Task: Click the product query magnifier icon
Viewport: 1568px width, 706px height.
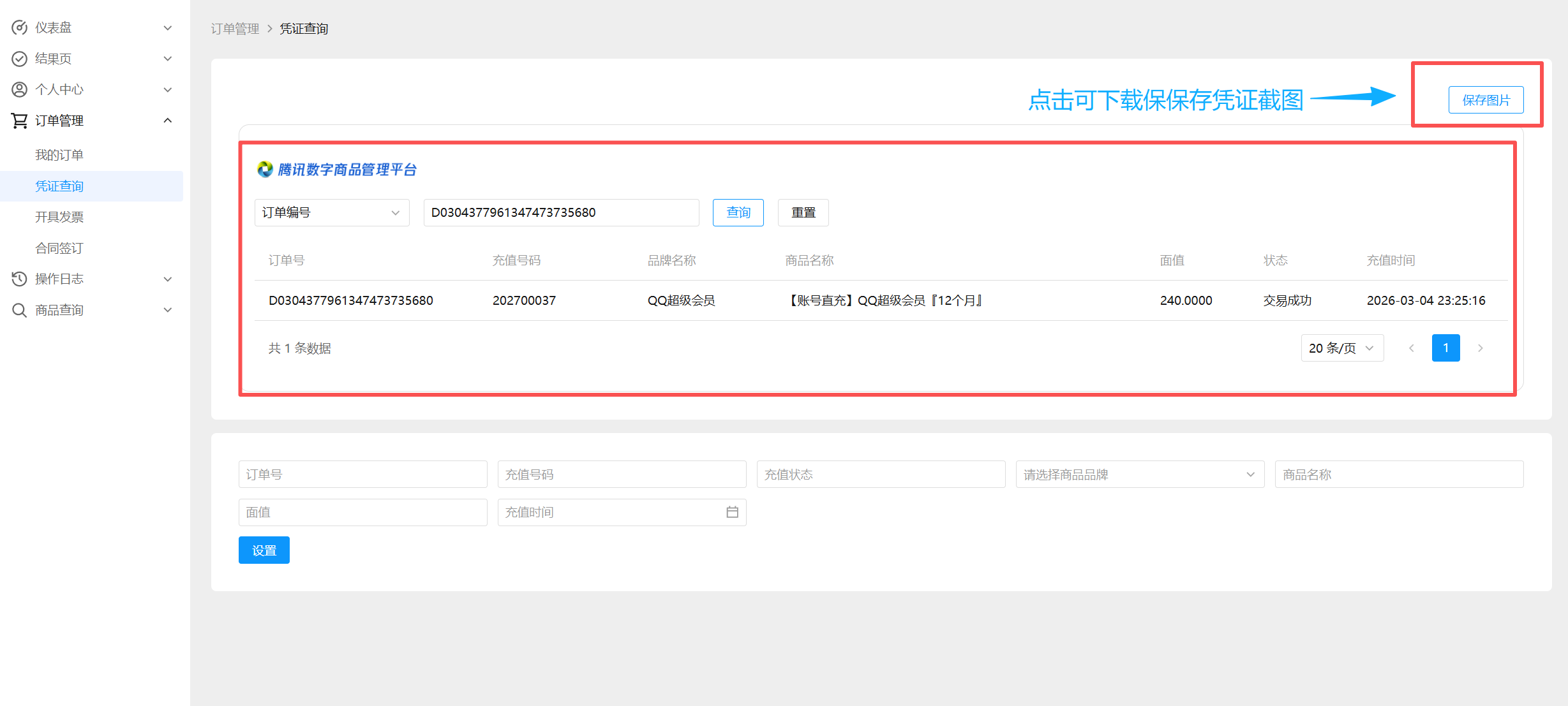Action: click(20, 310)
